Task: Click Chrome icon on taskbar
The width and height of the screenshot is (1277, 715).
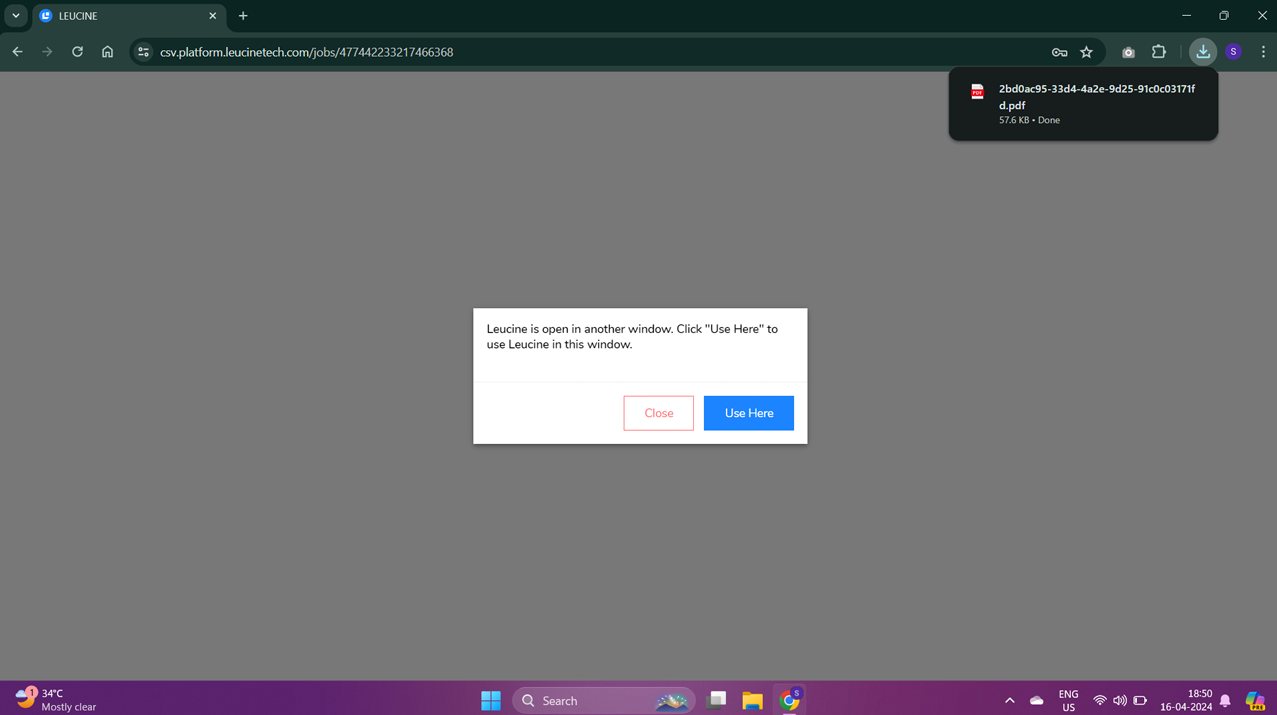Action: tap(789, 701)
